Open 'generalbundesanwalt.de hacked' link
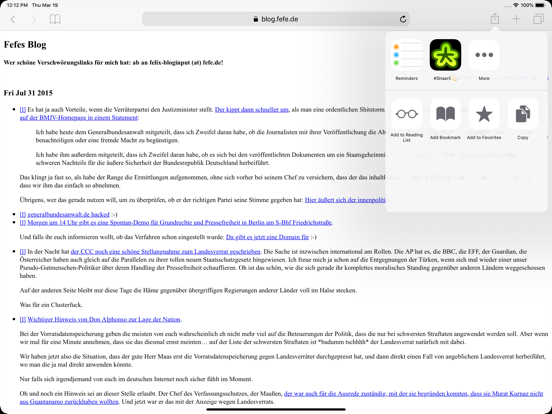The width and height of the screenshot is (552, 414). coord(68,214)
